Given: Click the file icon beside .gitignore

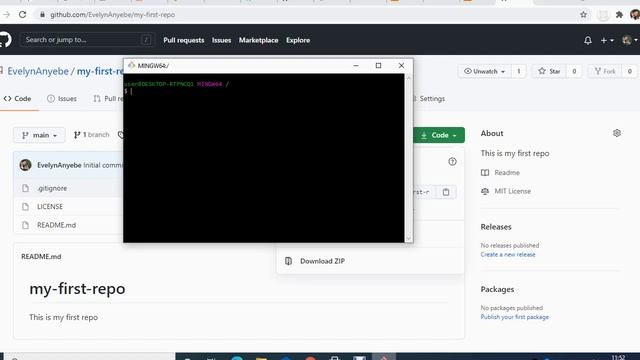Looking at the screenshot, I should [x=25, y=188].
